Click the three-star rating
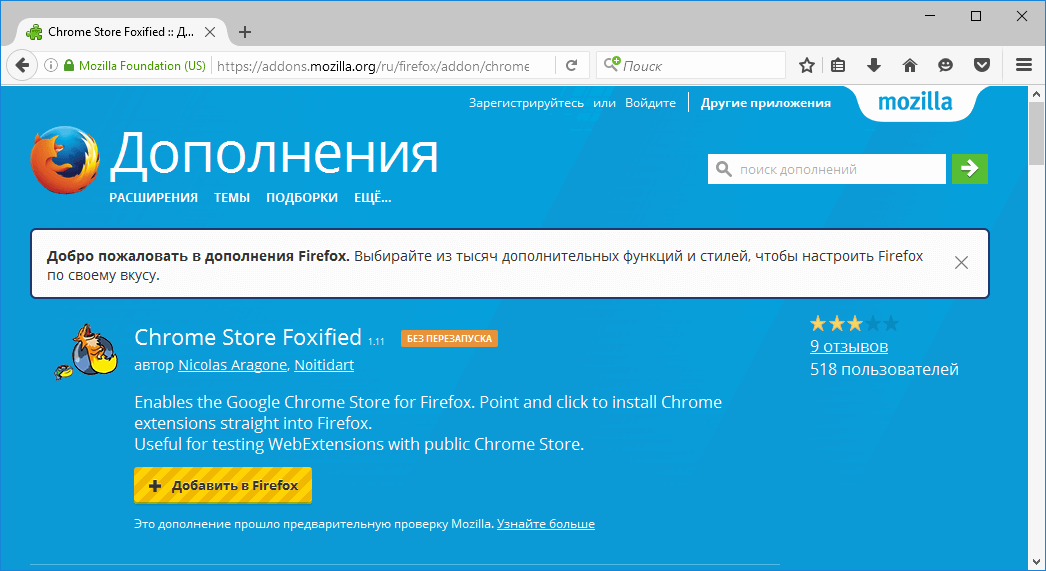The height and width of the screenshot is (571, 1046). (x=855, y=324)
